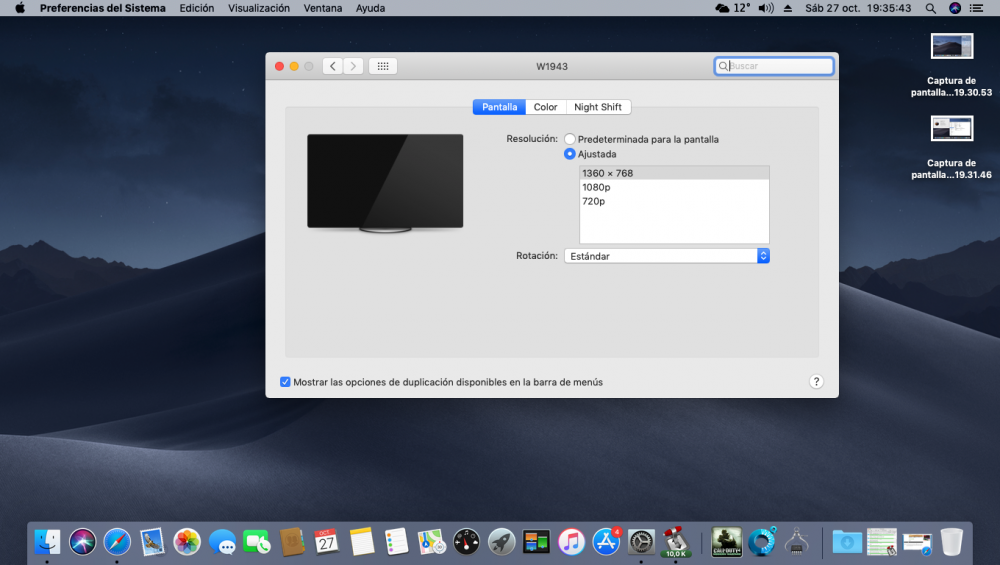1000x565 pixels.
Task: Minimize the W1943 window with yellow button
Action: pyautogui.click(x=294, y=66)
